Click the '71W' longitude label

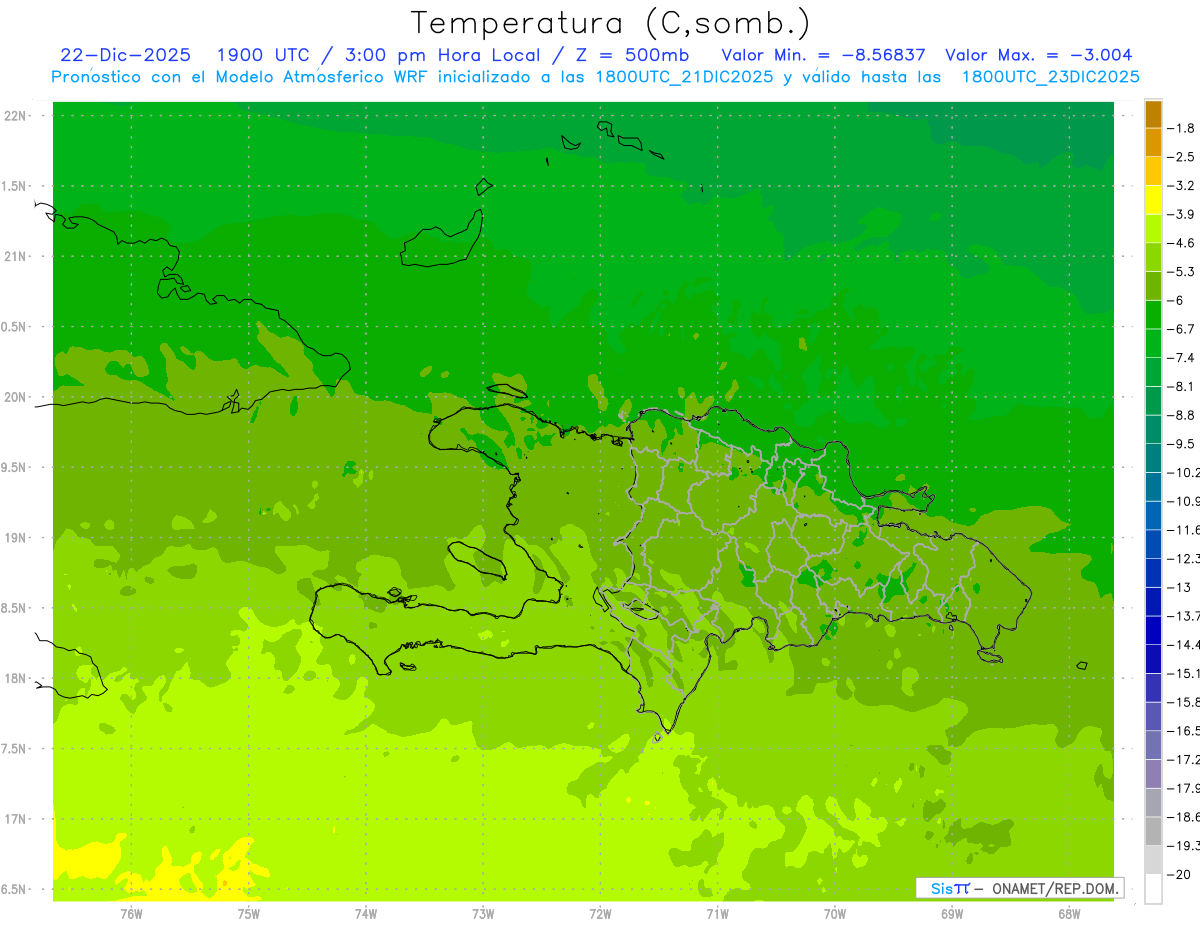tap(717, 914)
